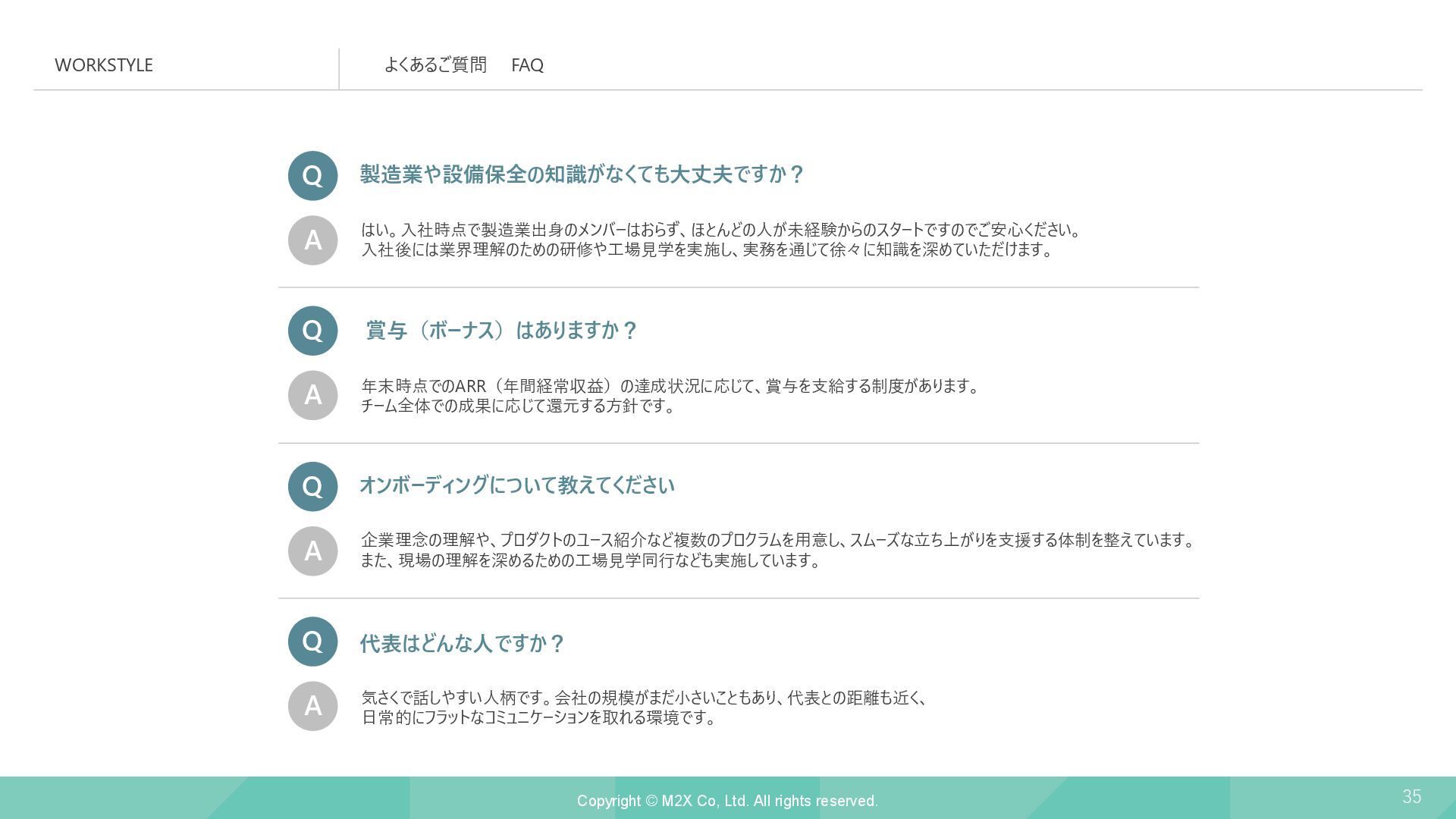Click the M2X Co, Ltd. copyright footer text
This screenshot has height=819, width=1456.
click(x=726, y=801)
